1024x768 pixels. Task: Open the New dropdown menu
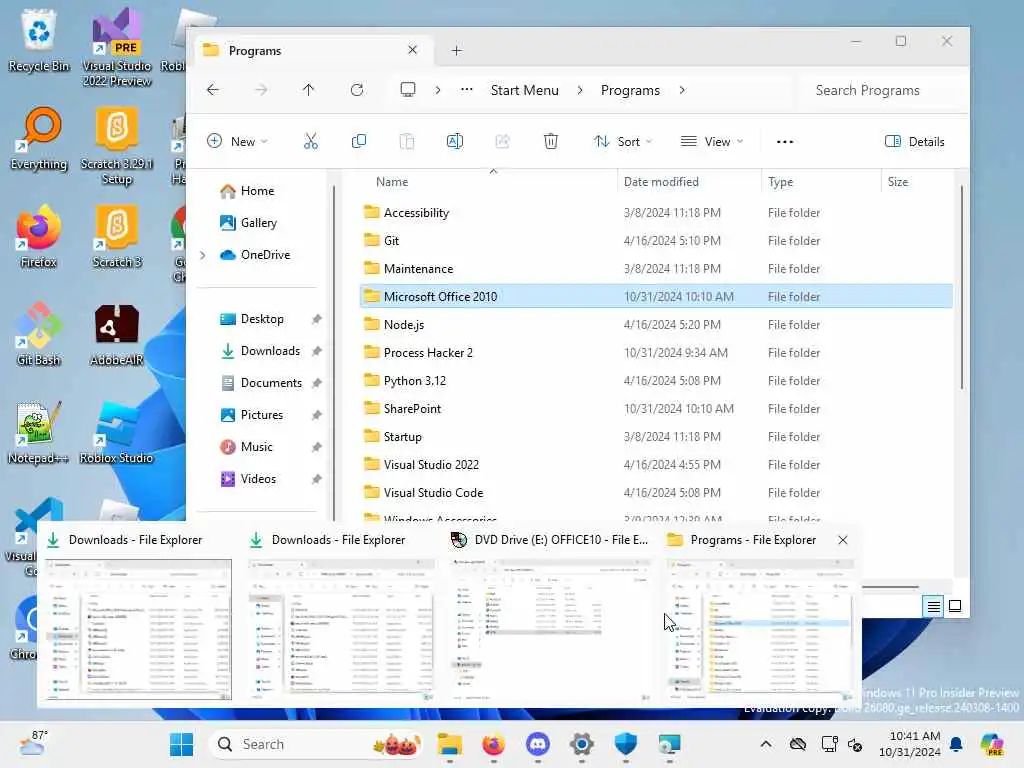(x=237, y=142)
